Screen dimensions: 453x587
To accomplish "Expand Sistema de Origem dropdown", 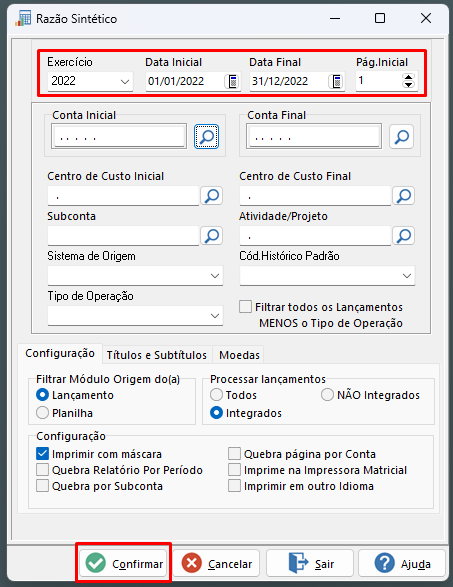I will [215, 276].
